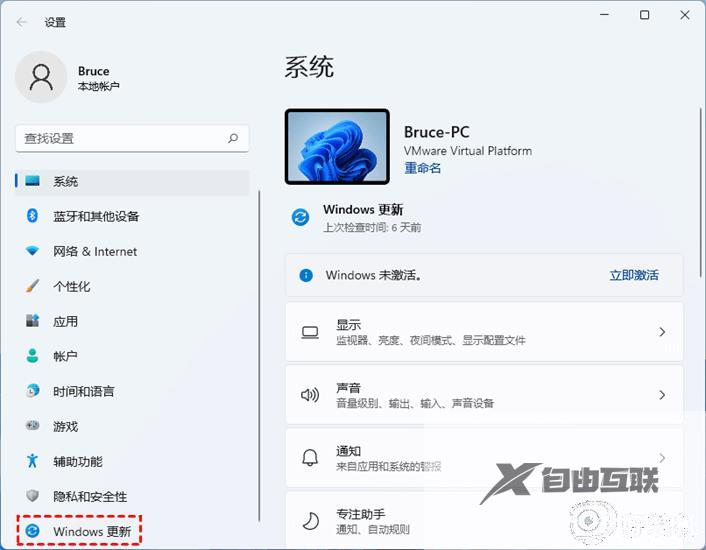The image size is (706, 550).
Task: Go to 个性化 settings
Action: click(x=132, y=286)
